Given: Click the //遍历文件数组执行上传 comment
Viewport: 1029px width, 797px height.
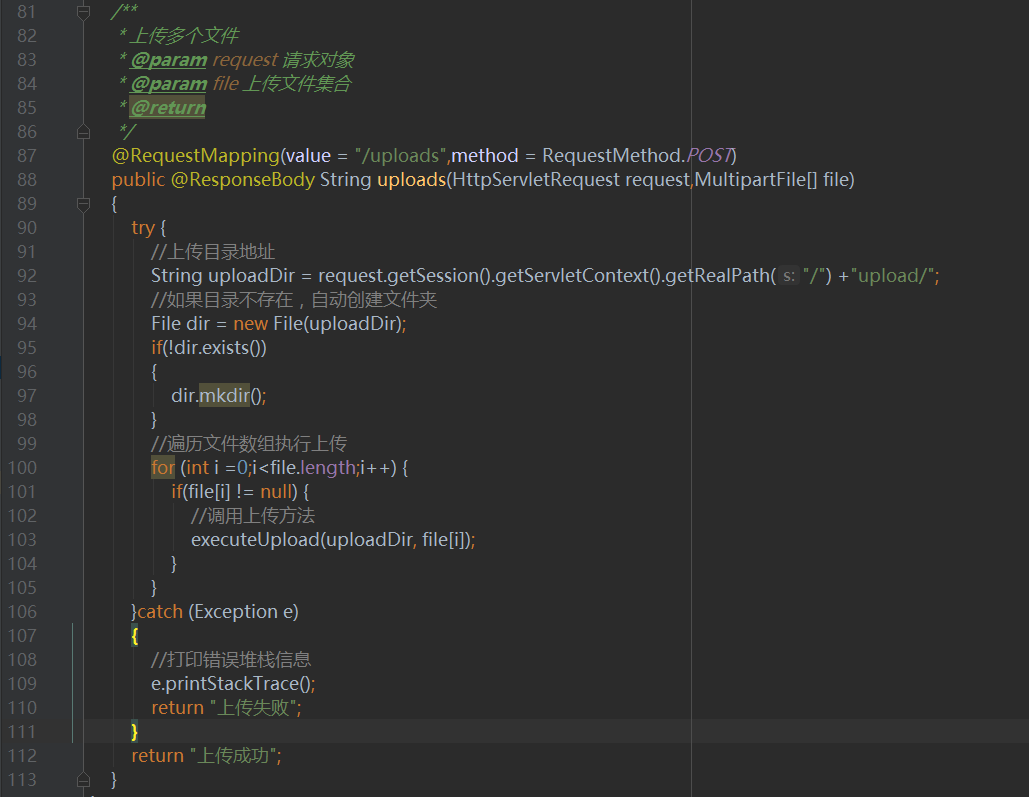Looking at the screenshot, I should (249, 444).
